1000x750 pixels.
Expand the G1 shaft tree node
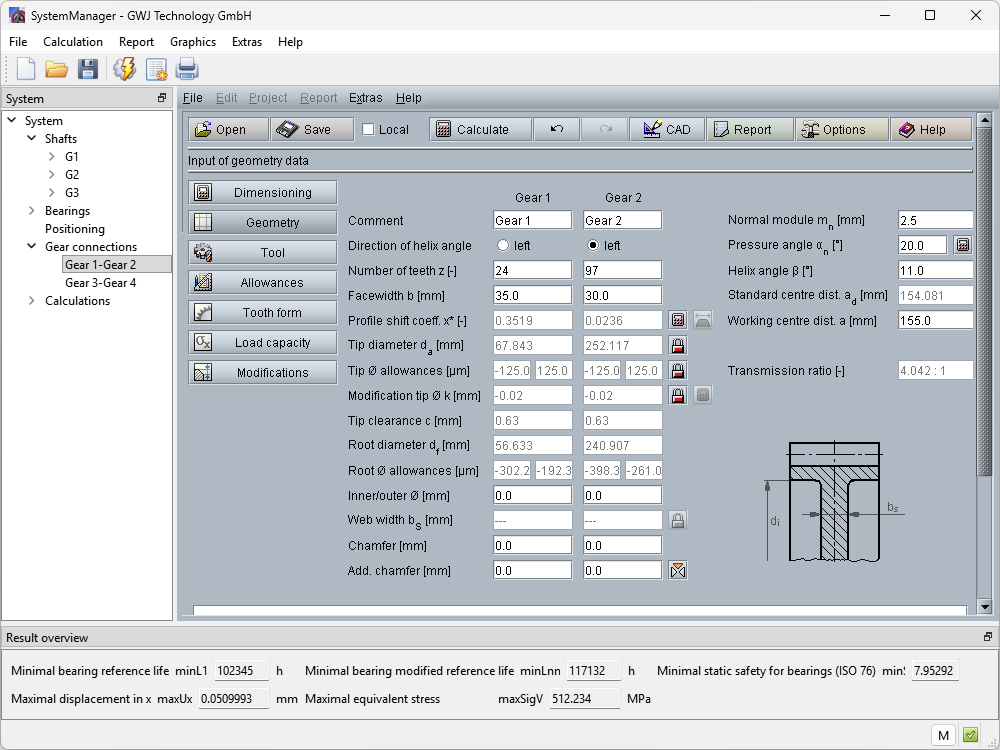coord(52,157)
